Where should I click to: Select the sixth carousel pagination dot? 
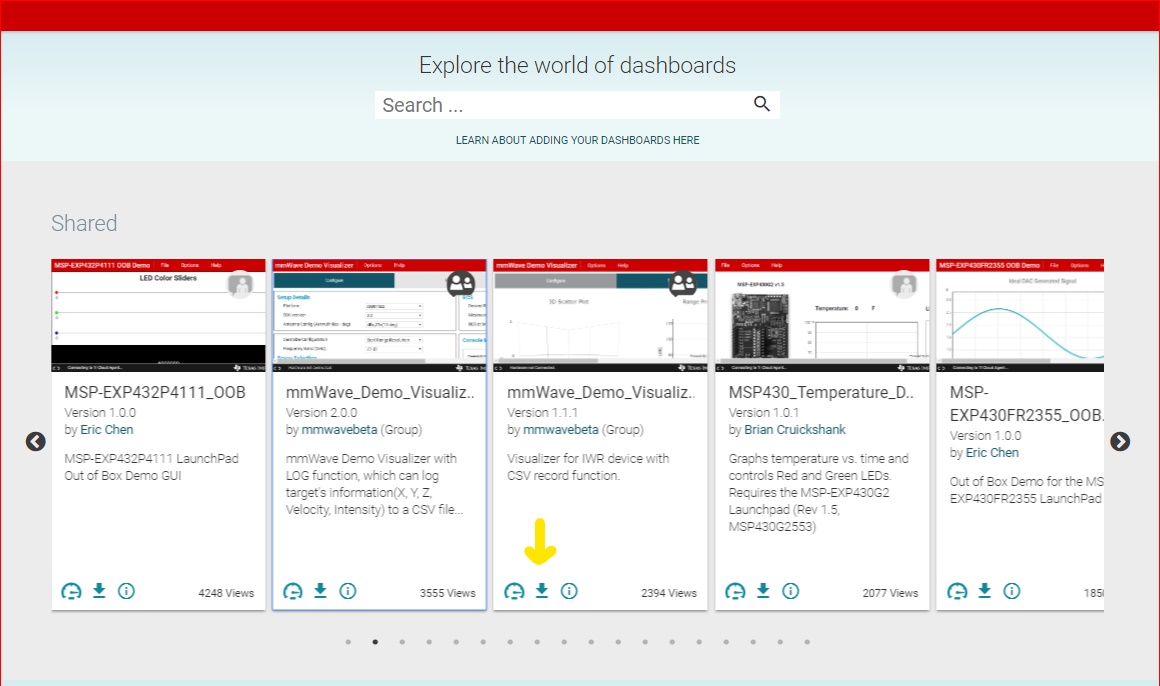pyautogui.click(x=483, y=642)
